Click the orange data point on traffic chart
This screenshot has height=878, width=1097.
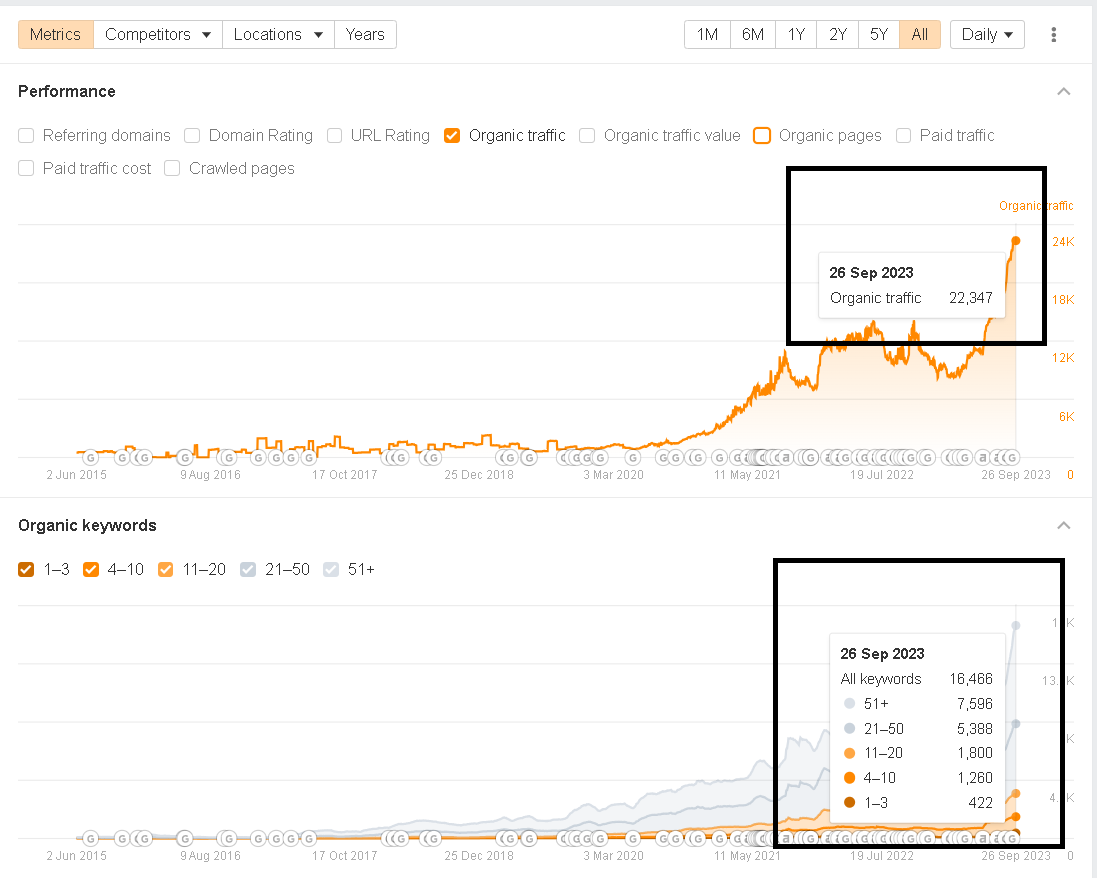point(1015,240)
